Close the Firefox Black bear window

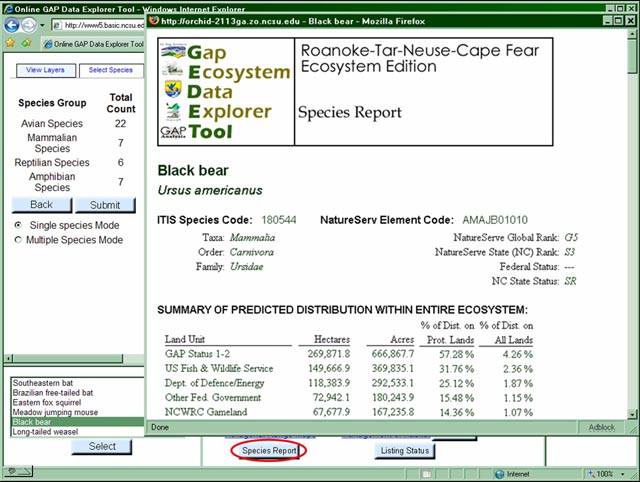click(630, 20)
